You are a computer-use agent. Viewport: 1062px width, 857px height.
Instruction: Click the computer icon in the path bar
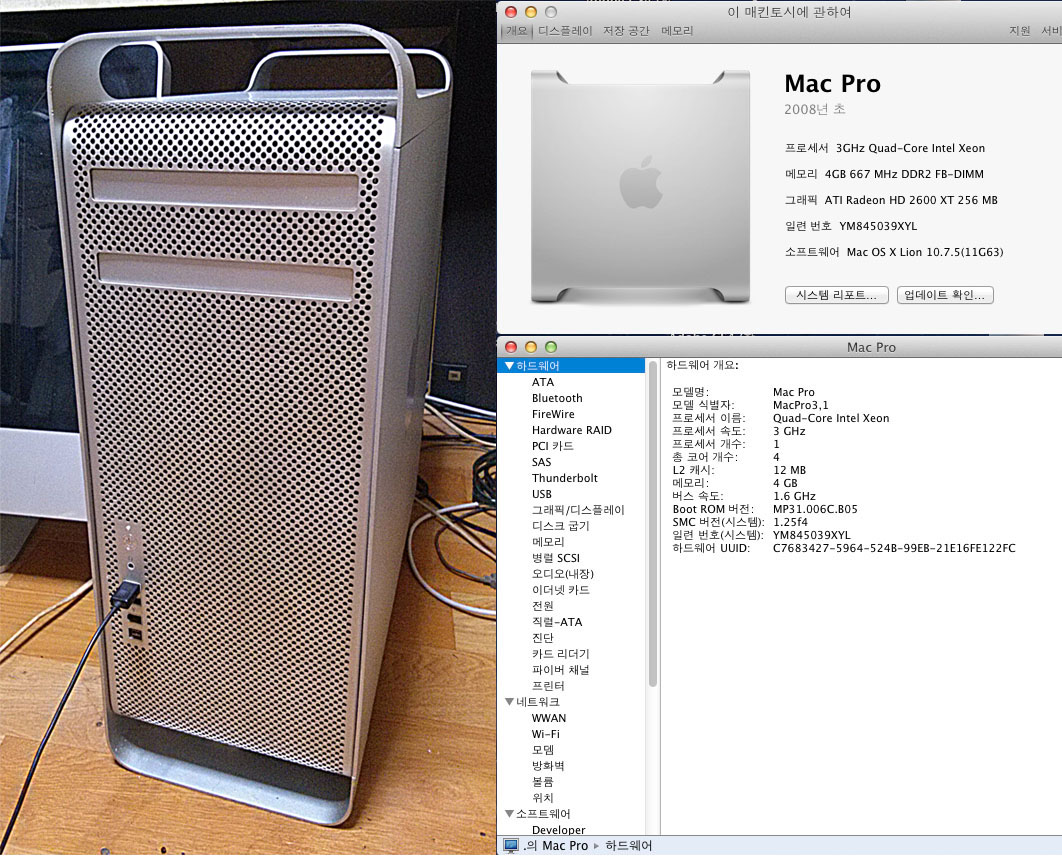point(511,846)
